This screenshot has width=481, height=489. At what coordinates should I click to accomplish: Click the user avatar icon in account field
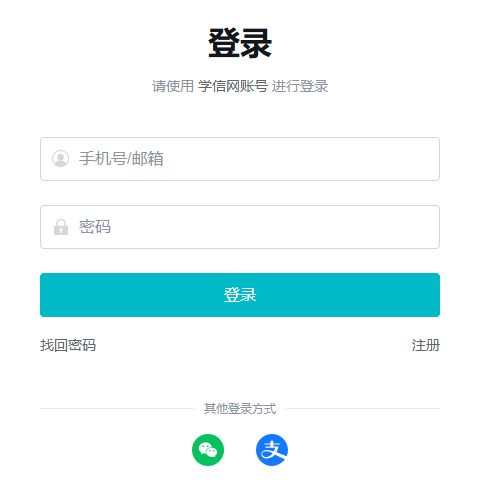coord(60,158)
